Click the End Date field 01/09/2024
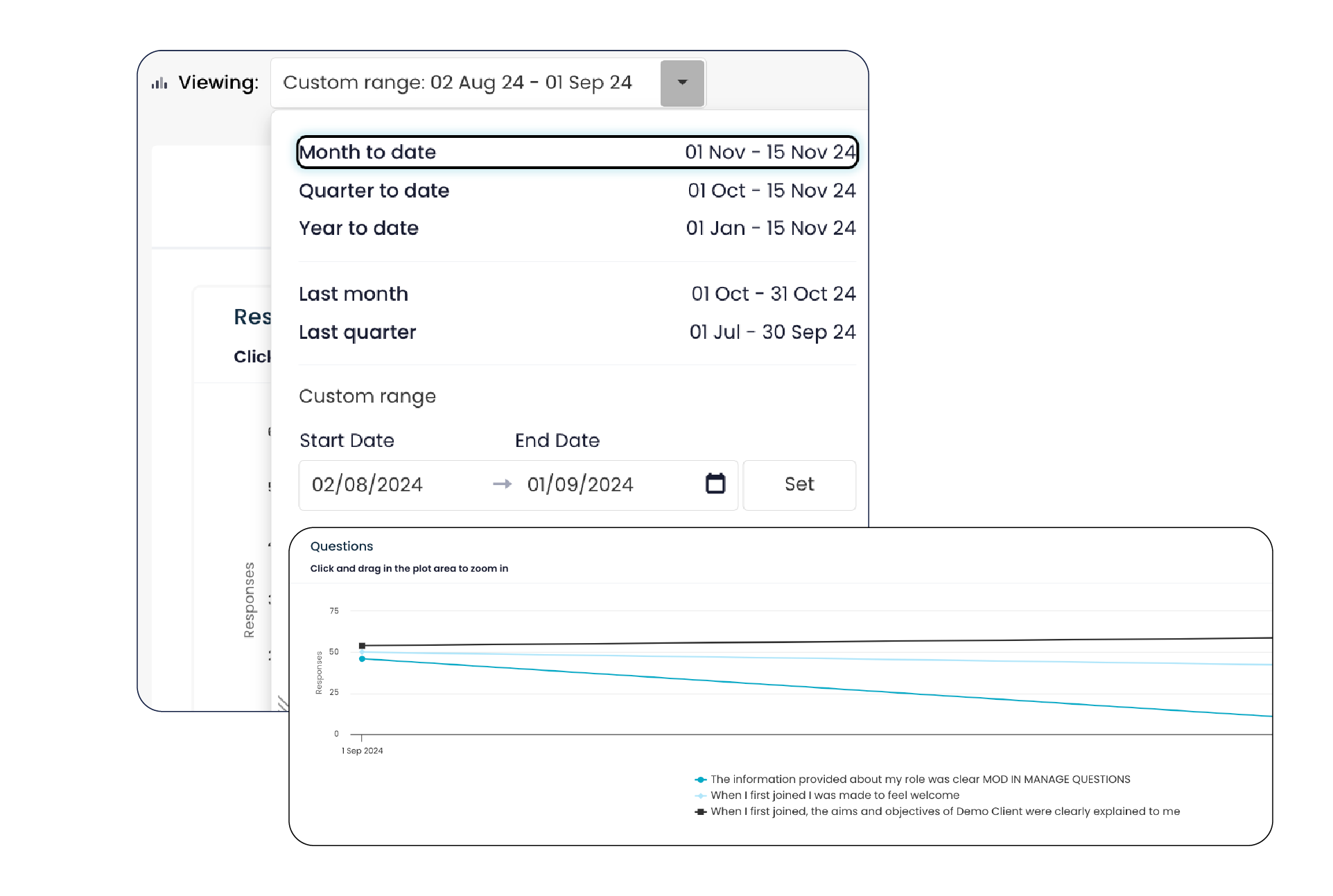Screen dimensions: 1333x896 [580, 484]
